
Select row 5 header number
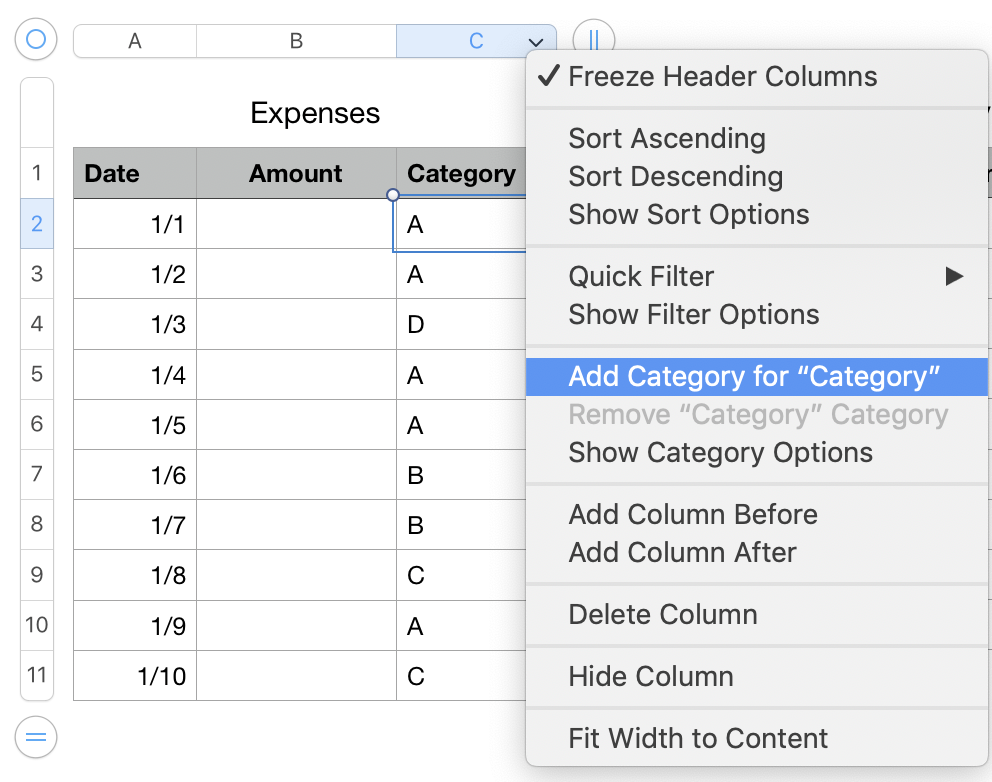[37, 374]
